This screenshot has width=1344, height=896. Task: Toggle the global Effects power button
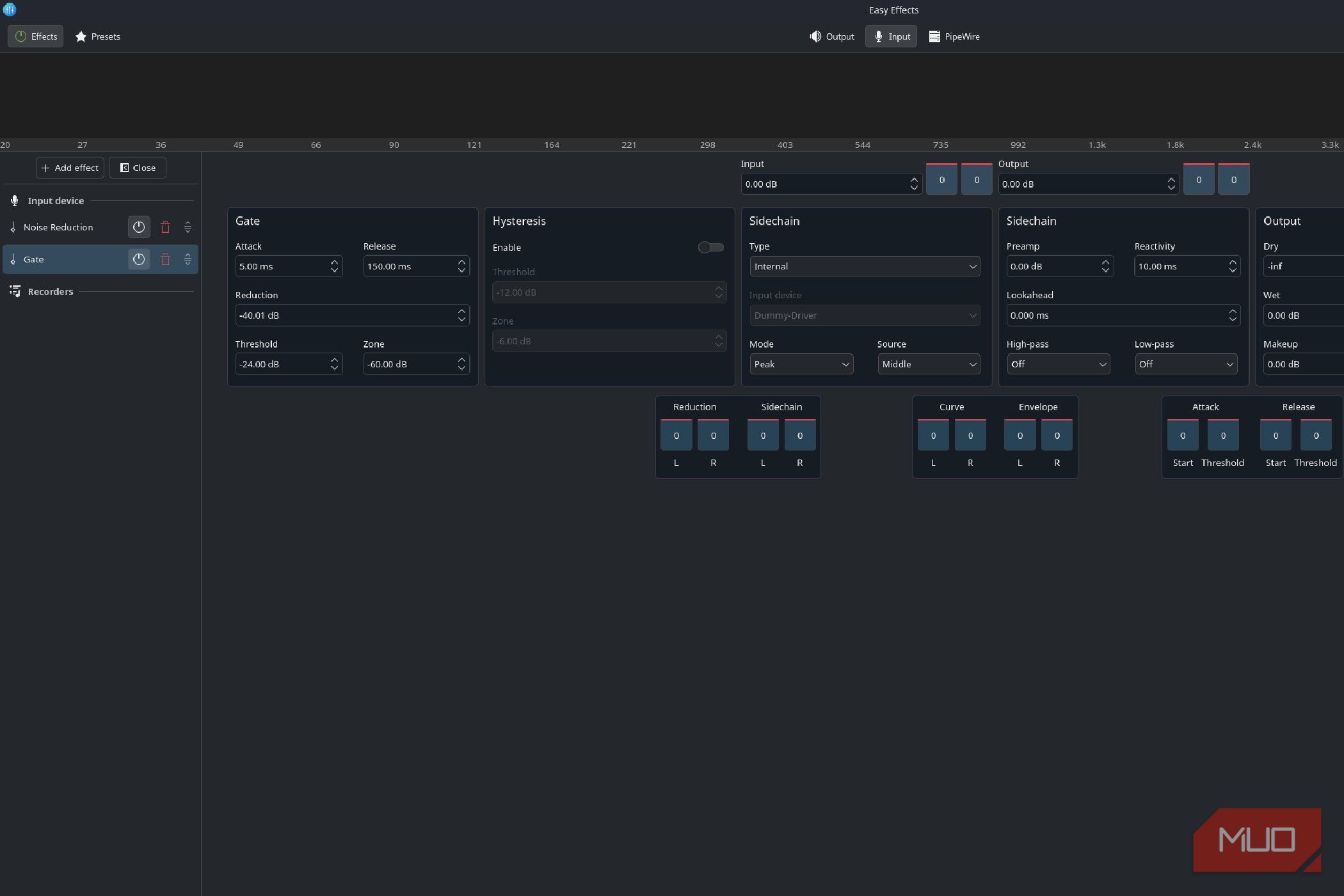tap(35, 36)
